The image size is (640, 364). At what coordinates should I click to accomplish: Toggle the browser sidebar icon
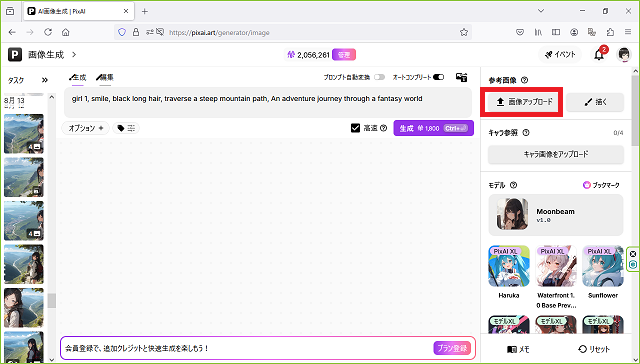(556, 32)
